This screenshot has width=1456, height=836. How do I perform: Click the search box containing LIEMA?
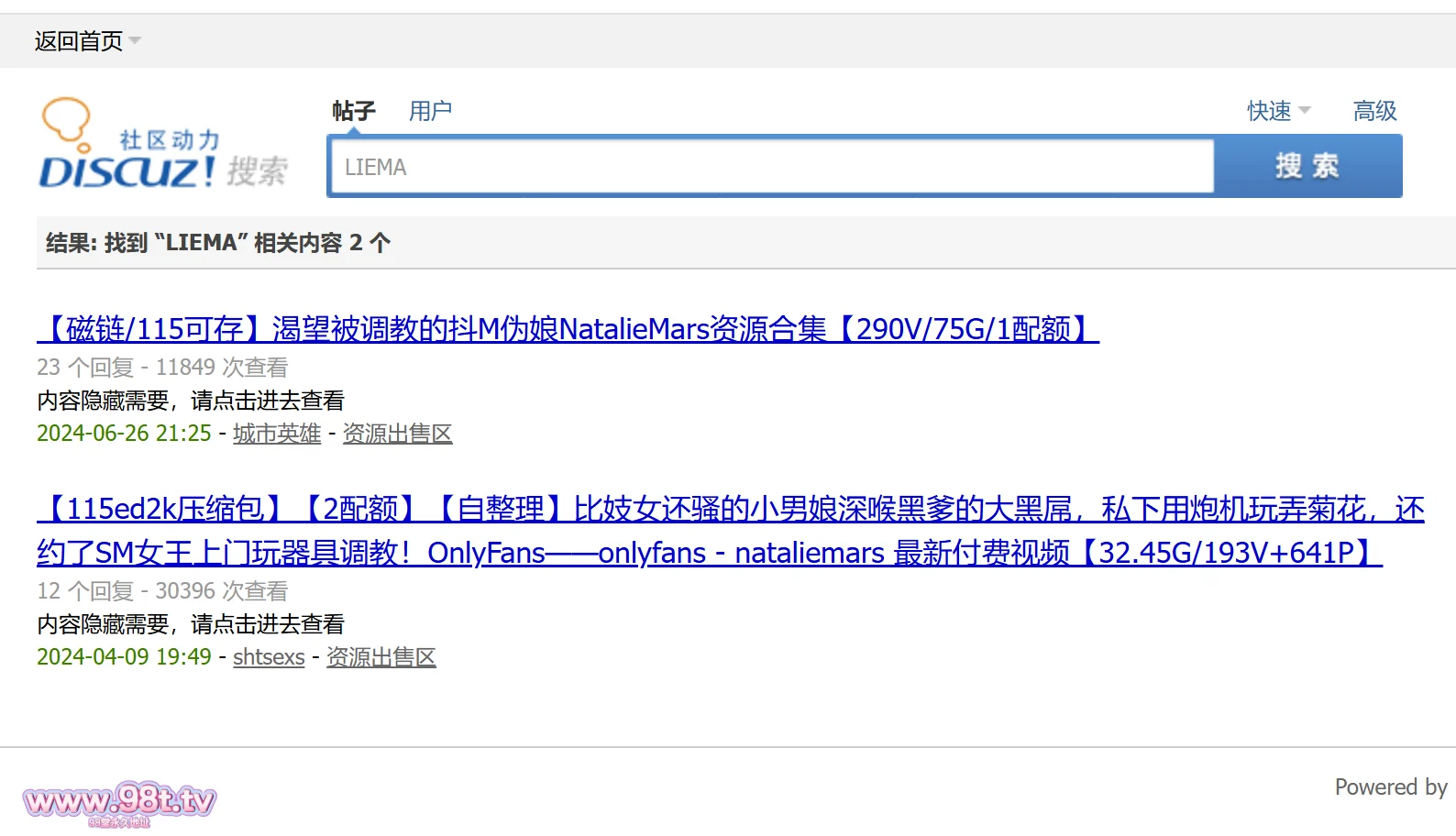[772, 167]
